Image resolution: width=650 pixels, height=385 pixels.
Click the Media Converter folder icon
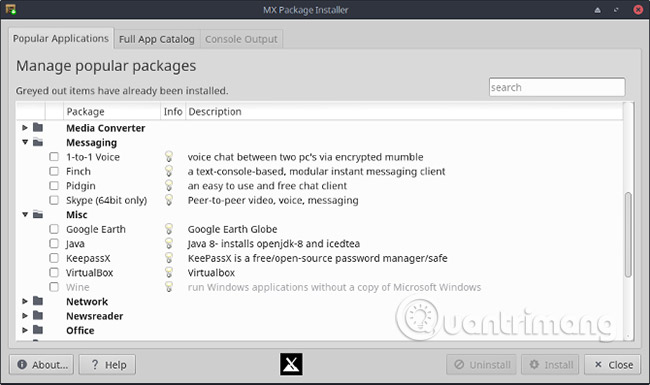38,127
